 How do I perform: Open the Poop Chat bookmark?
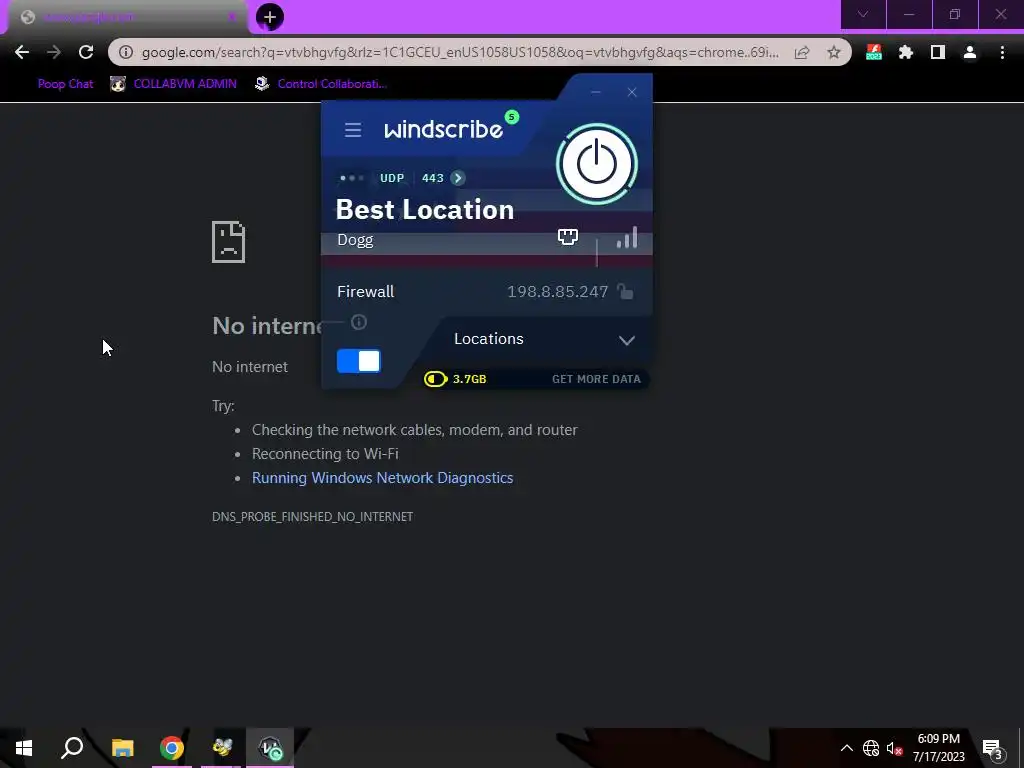pyautogui.click(x=65, y=84)
